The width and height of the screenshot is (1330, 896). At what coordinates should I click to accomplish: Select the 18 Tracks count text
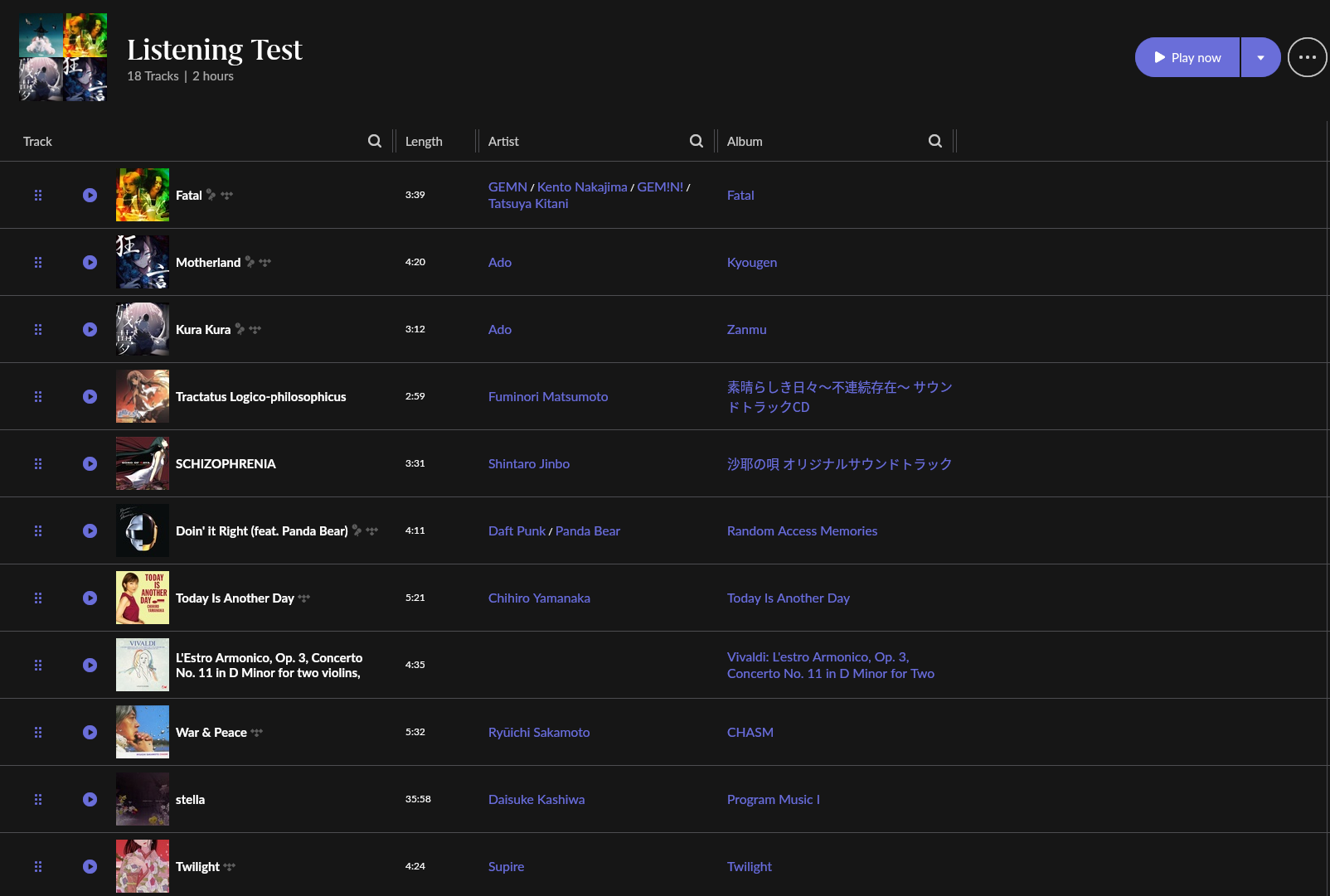(153, 76)
